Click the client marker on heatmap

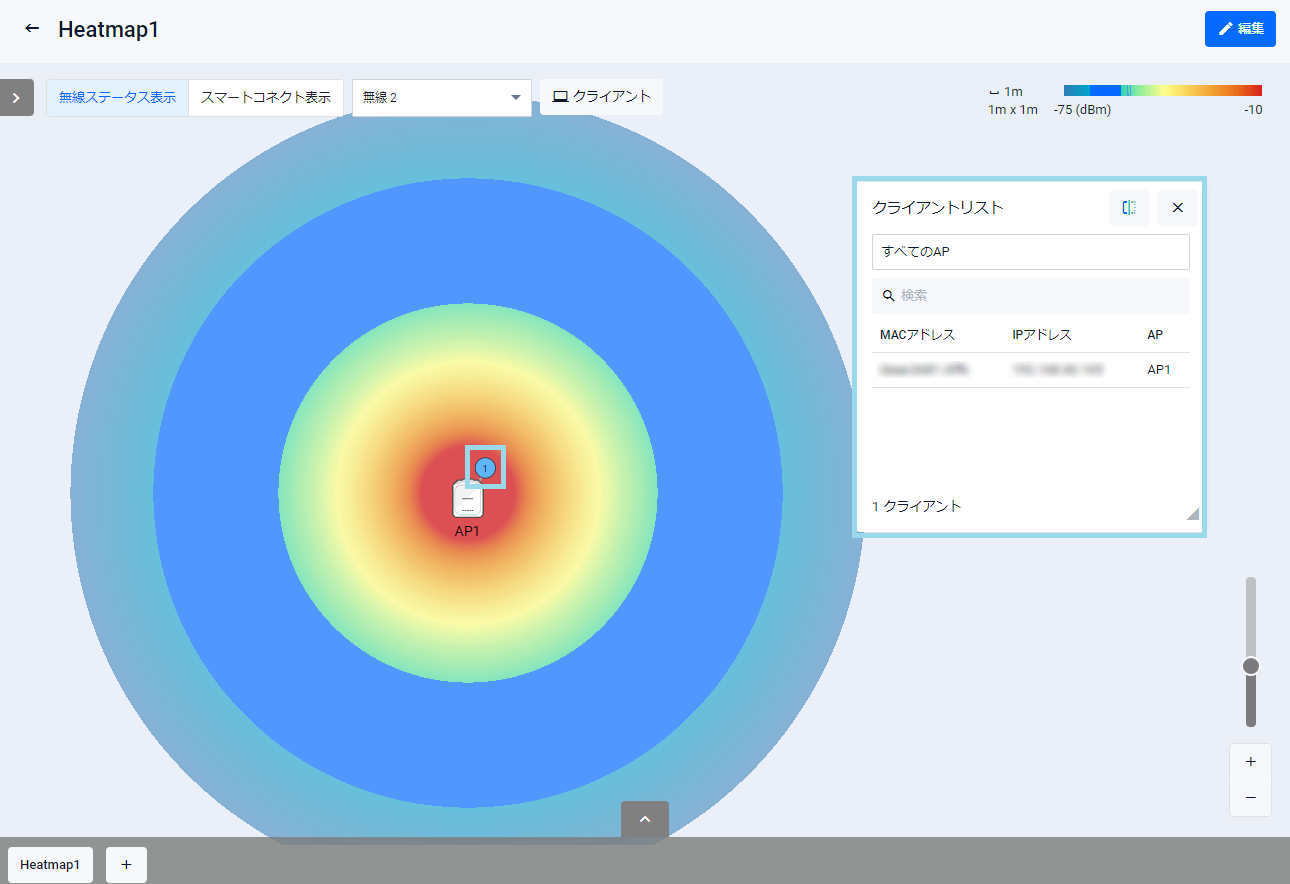point(486,467)
